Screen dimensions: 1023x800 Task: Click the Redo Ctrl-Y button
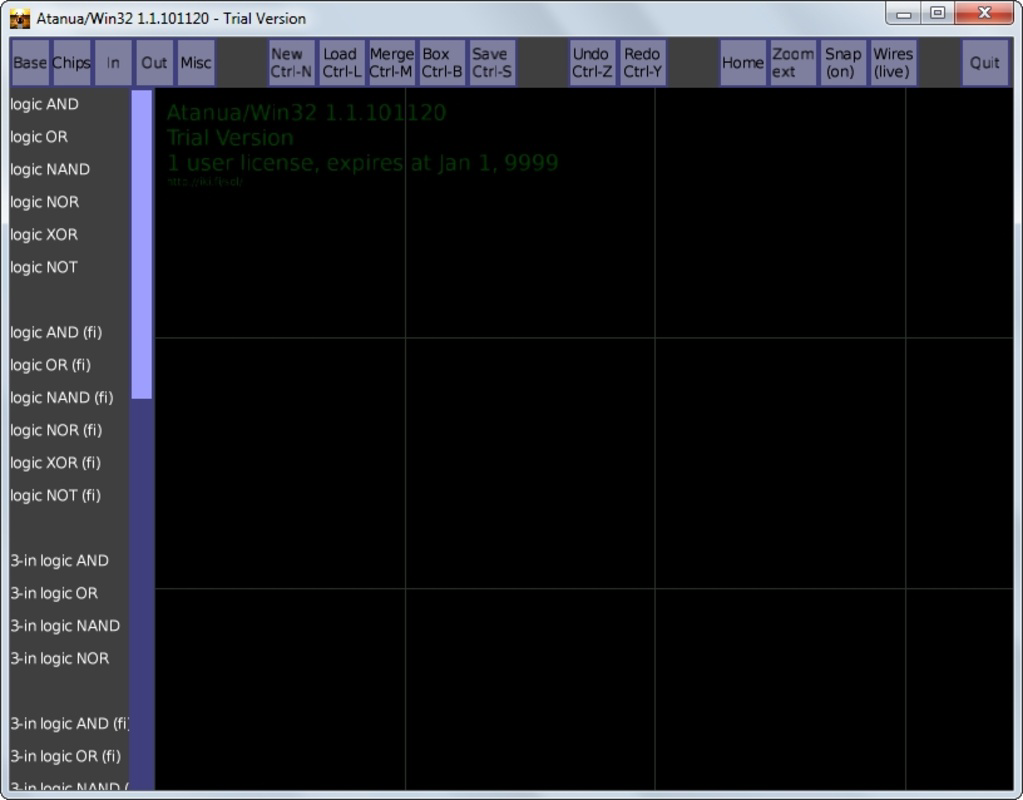coord(643,63)
